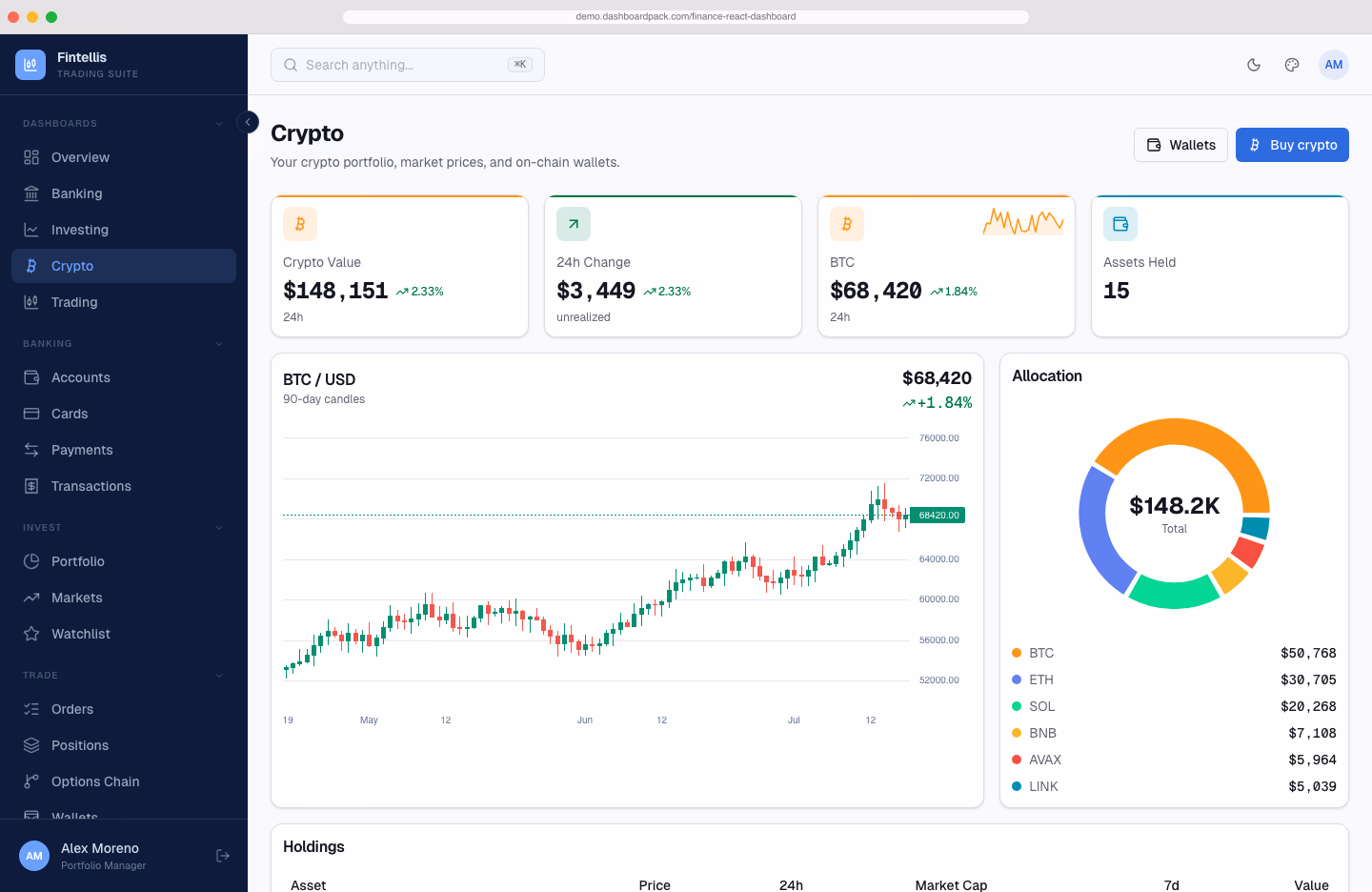The width and height of the screenshot is (1372, 892).
Task: Click the Payments arrows icon
Action: (31, 450)
